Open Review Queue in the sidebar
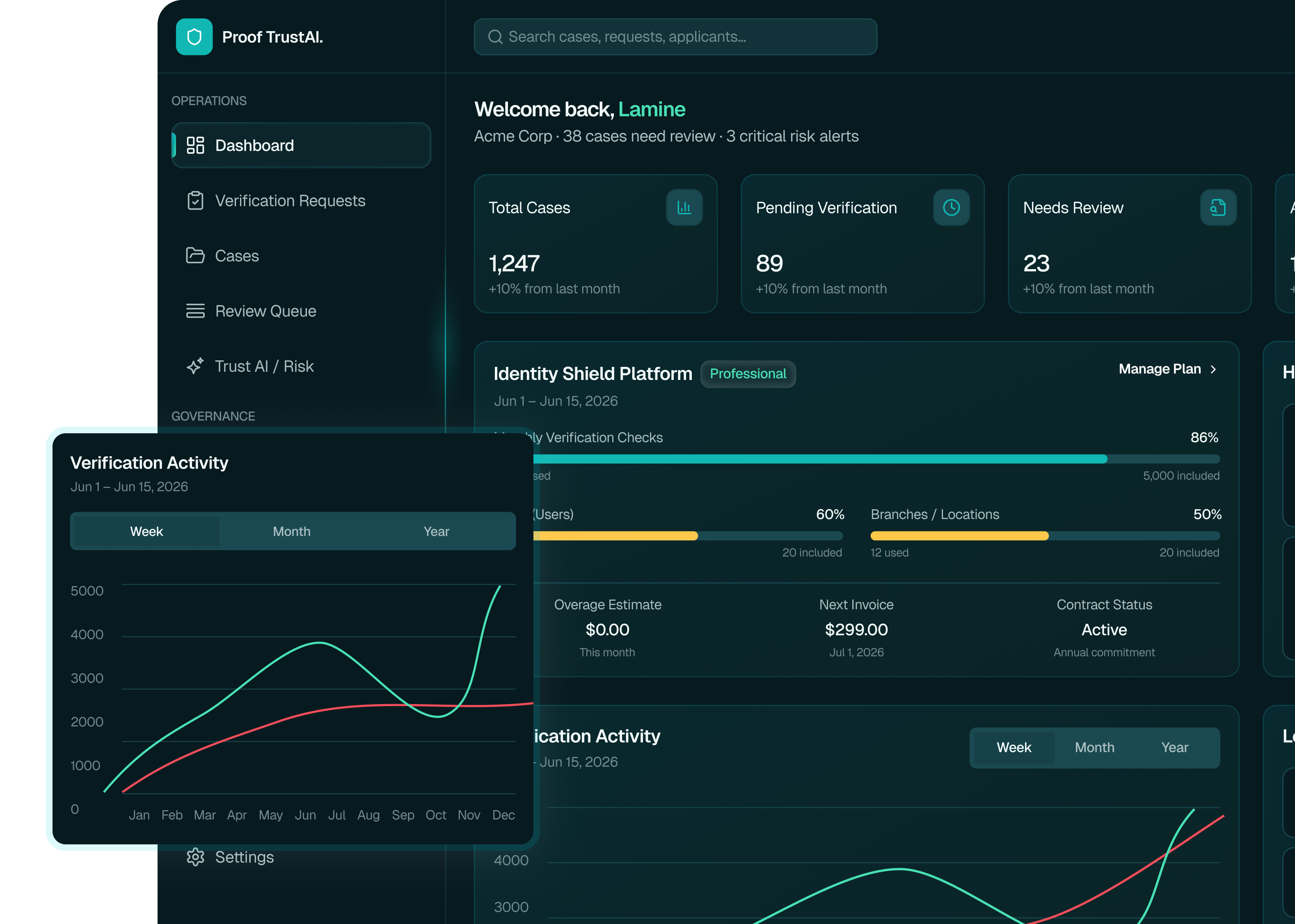This screenshot has width=1295, height=924. point(301,311)
